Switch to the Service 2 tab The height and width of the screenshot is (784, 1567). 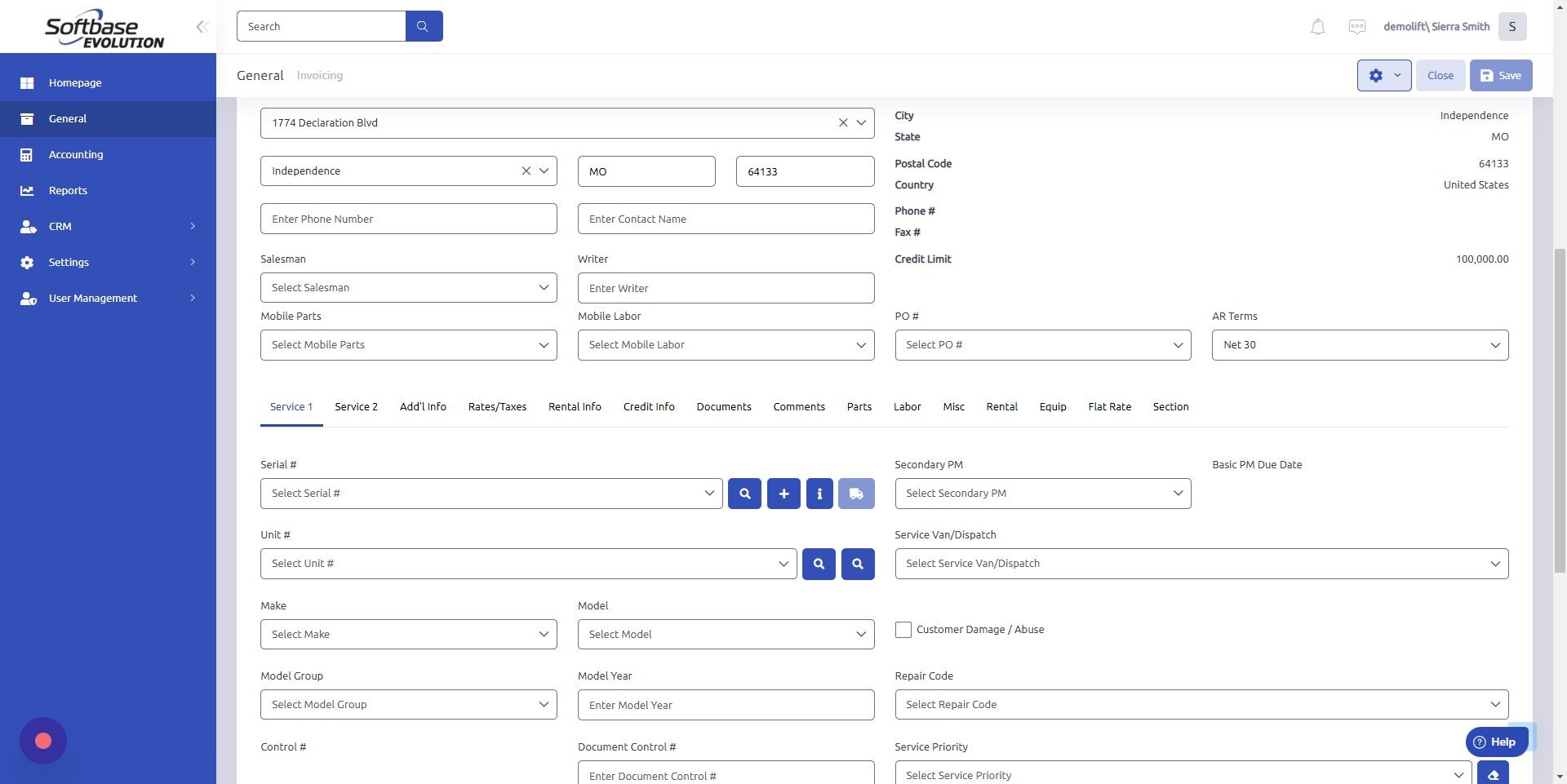[x=356, y=406]
